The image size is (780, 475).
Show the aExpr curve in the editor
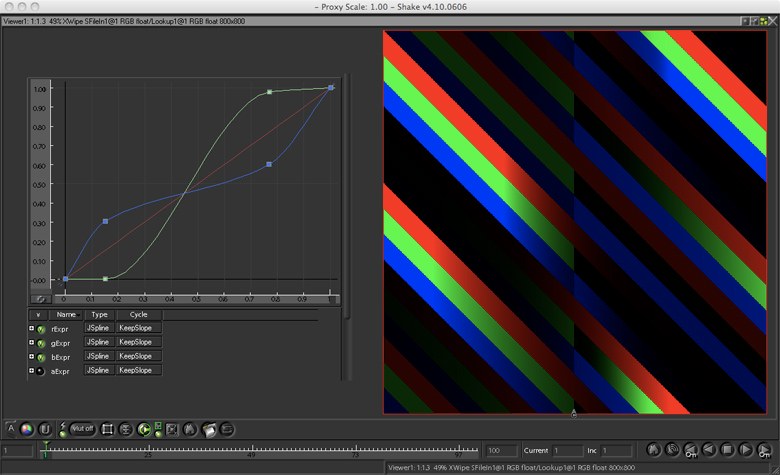pos(42,370)
